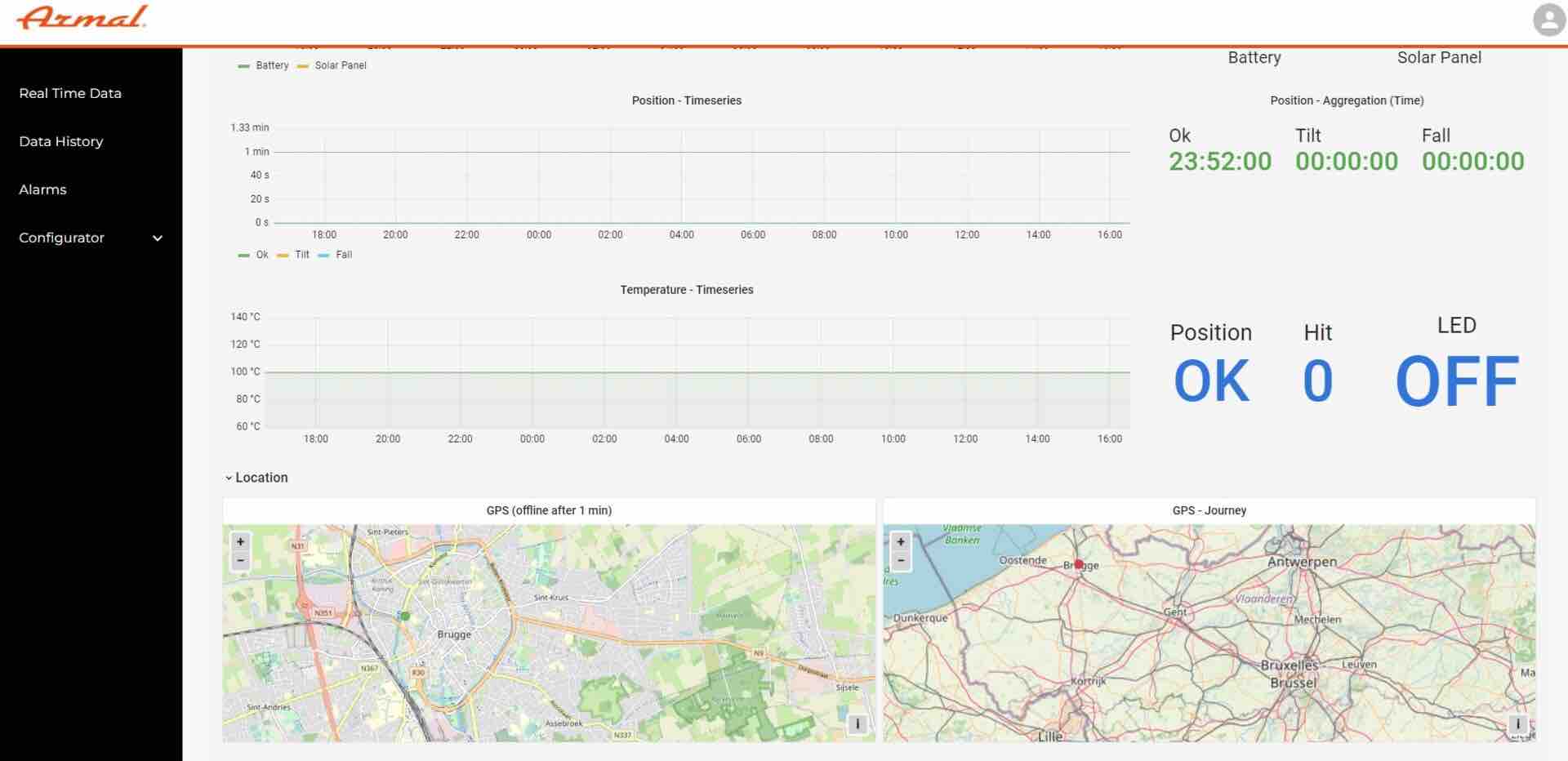
Task: Navigate to Alarms
Action: click(x=42, y=189)
